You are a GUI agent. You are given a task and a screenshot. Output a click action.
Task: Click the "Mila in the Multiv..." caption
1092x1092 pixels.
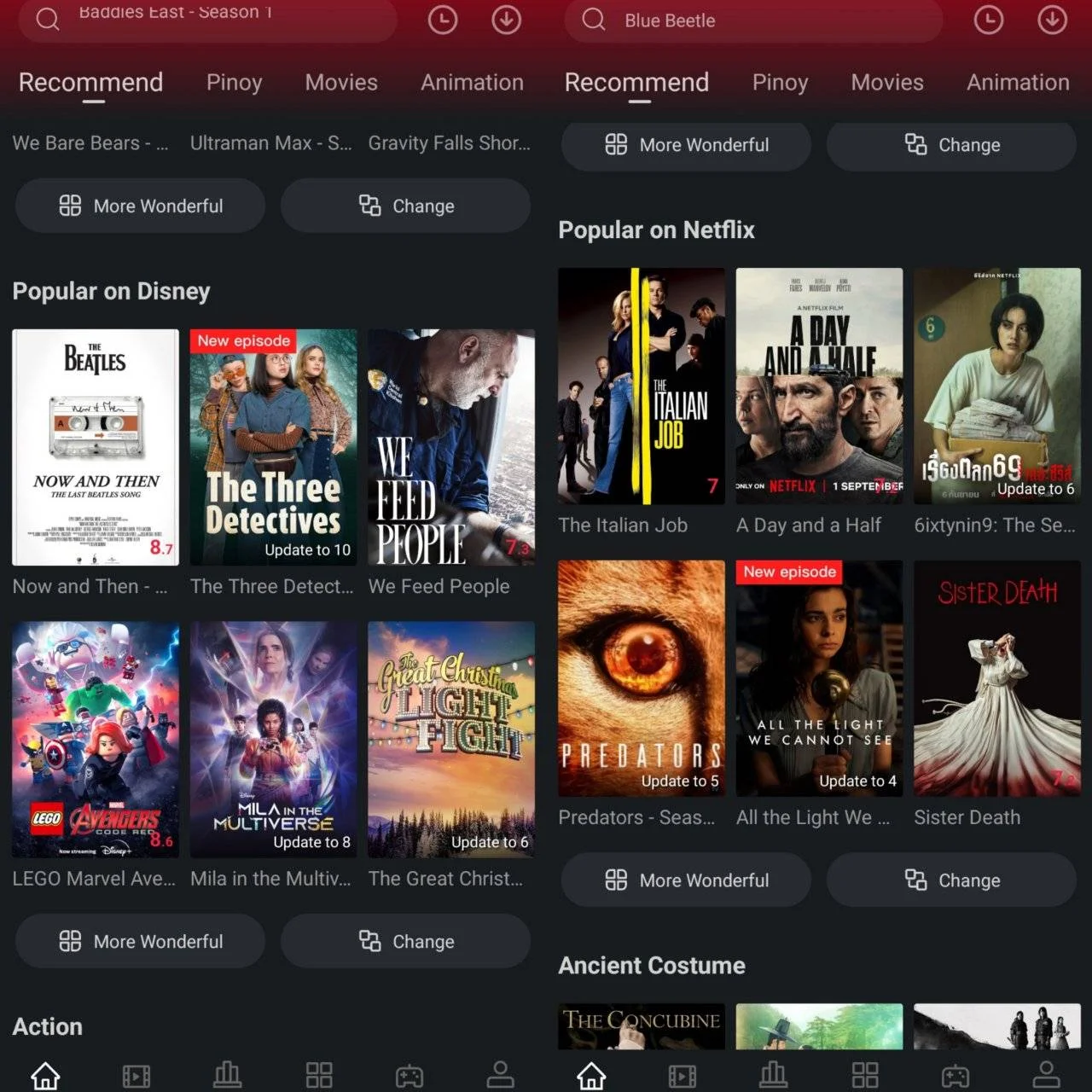coord(270,879)
